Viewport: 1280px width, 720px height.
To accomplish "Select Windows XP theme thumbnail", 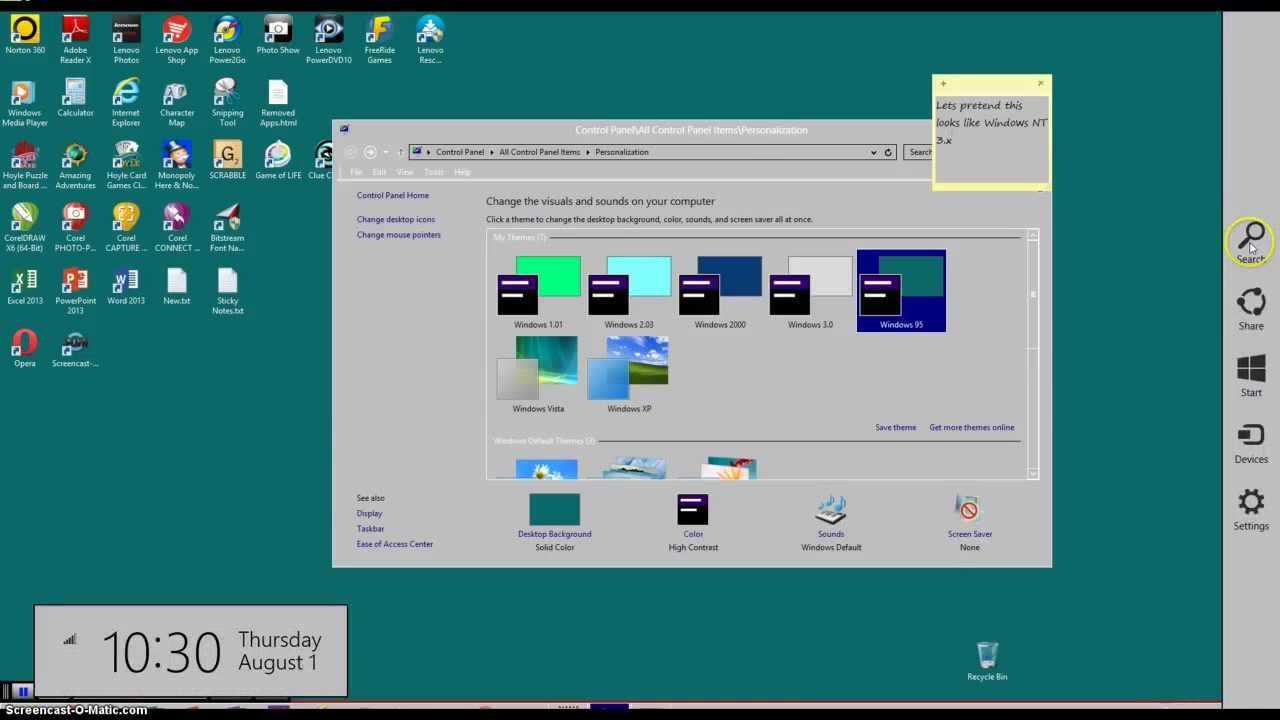I will (629, 375).
